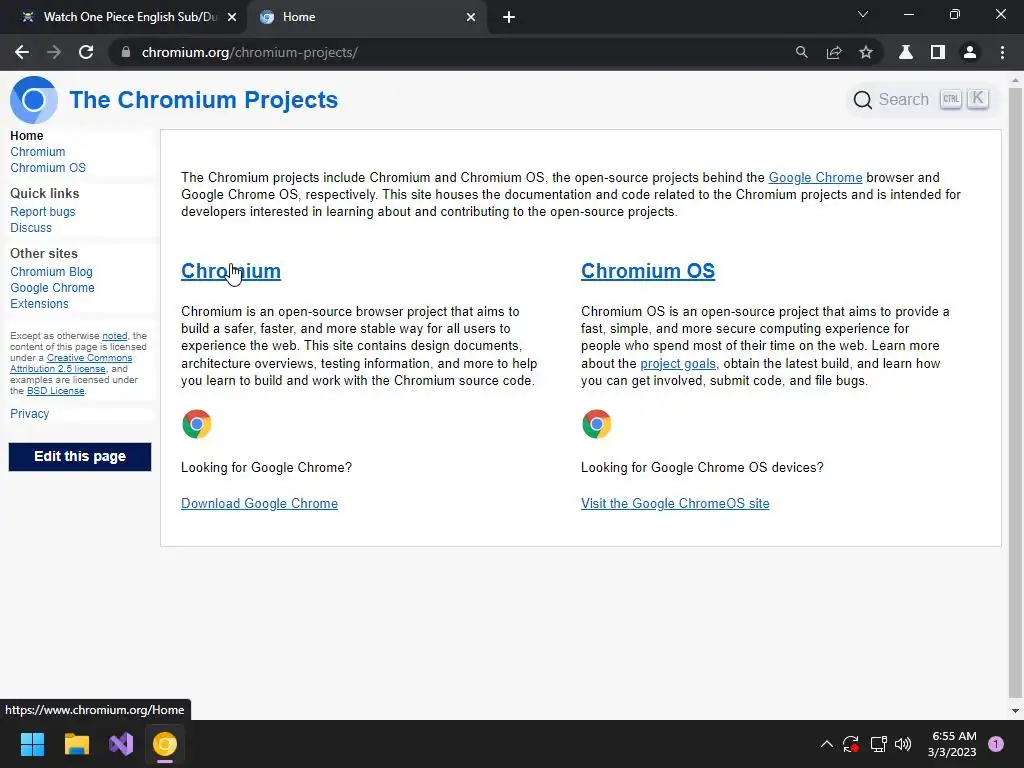Click Visit the Google ChromeOS site
Image resolution: width=1024 pixels, height=768 pixels.
[x=675, y=504]
